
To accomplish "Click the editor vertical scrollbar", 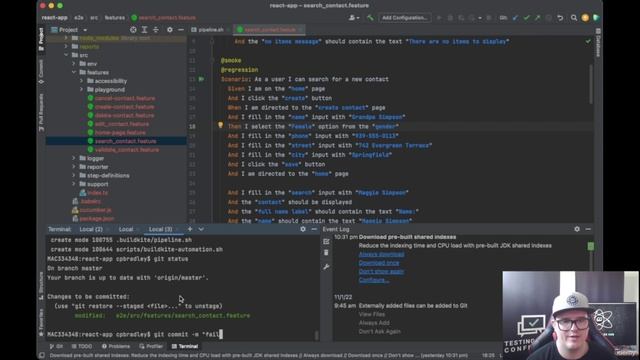I will coord(591,84).
